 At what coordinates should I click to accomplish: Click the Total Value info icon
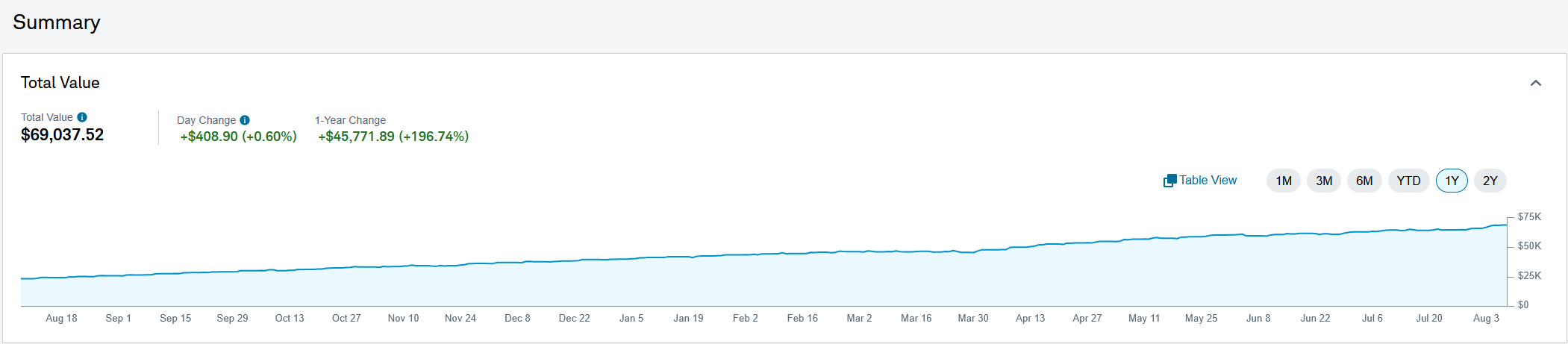point(82,117)
